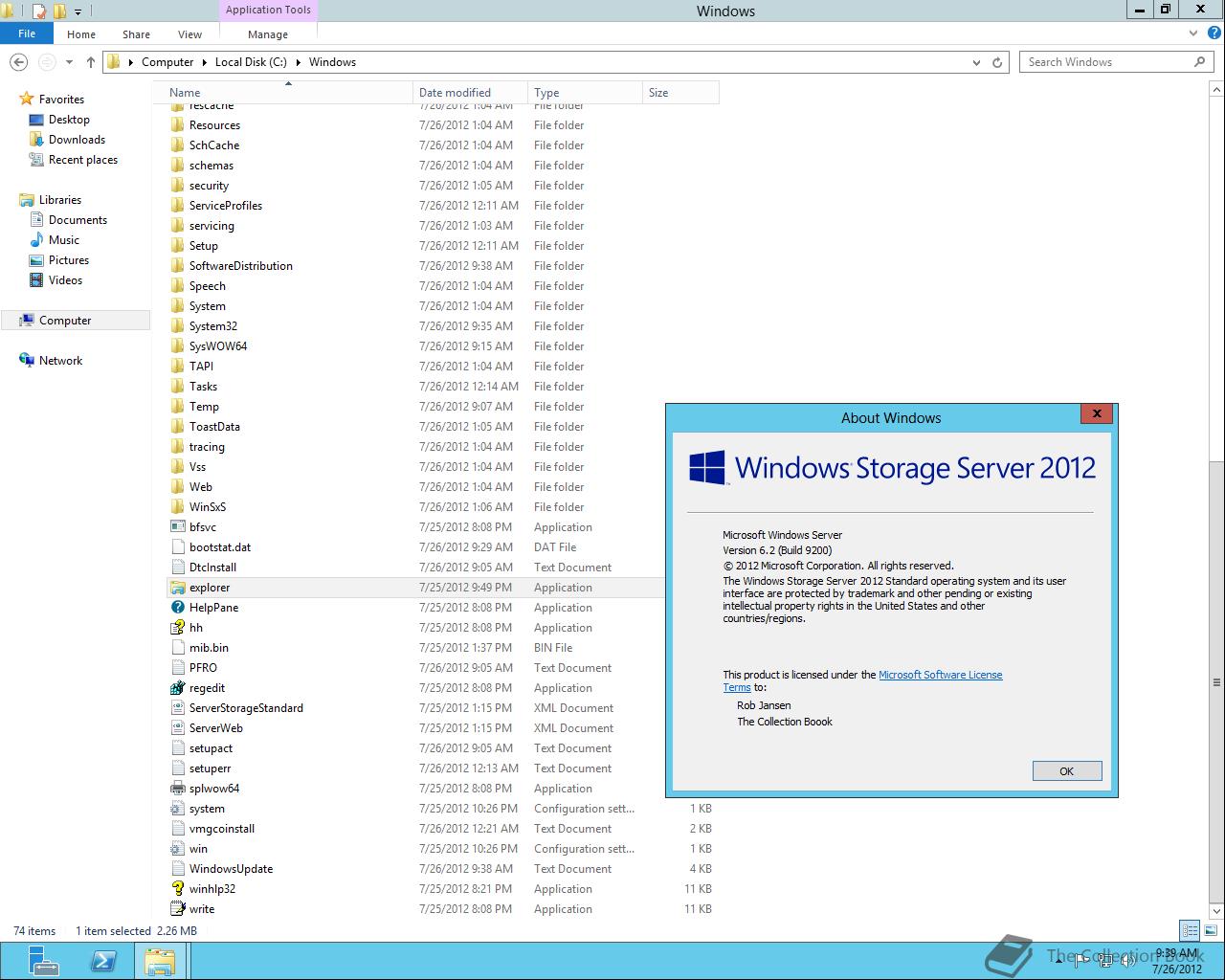The height and width of the screenshot is (980, 1225).
Task: Open the Manage ribbon tab
Action: pos(268,34)
